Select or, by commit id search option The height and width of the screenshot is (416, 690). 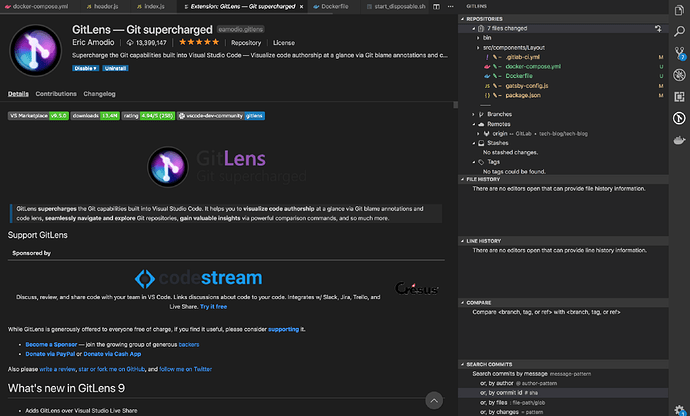(563, 393)
